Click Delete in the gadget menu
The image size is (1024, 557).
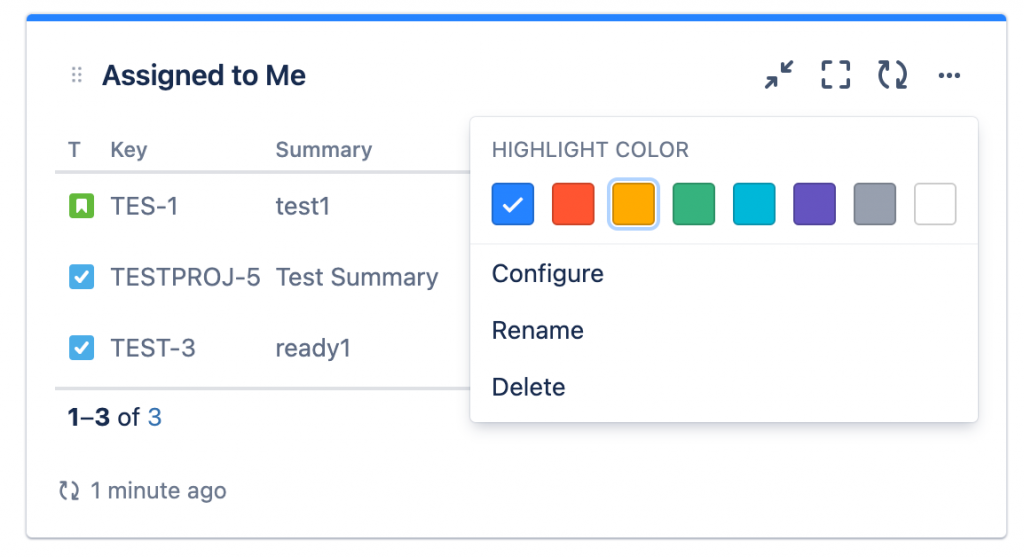point(529,387)
